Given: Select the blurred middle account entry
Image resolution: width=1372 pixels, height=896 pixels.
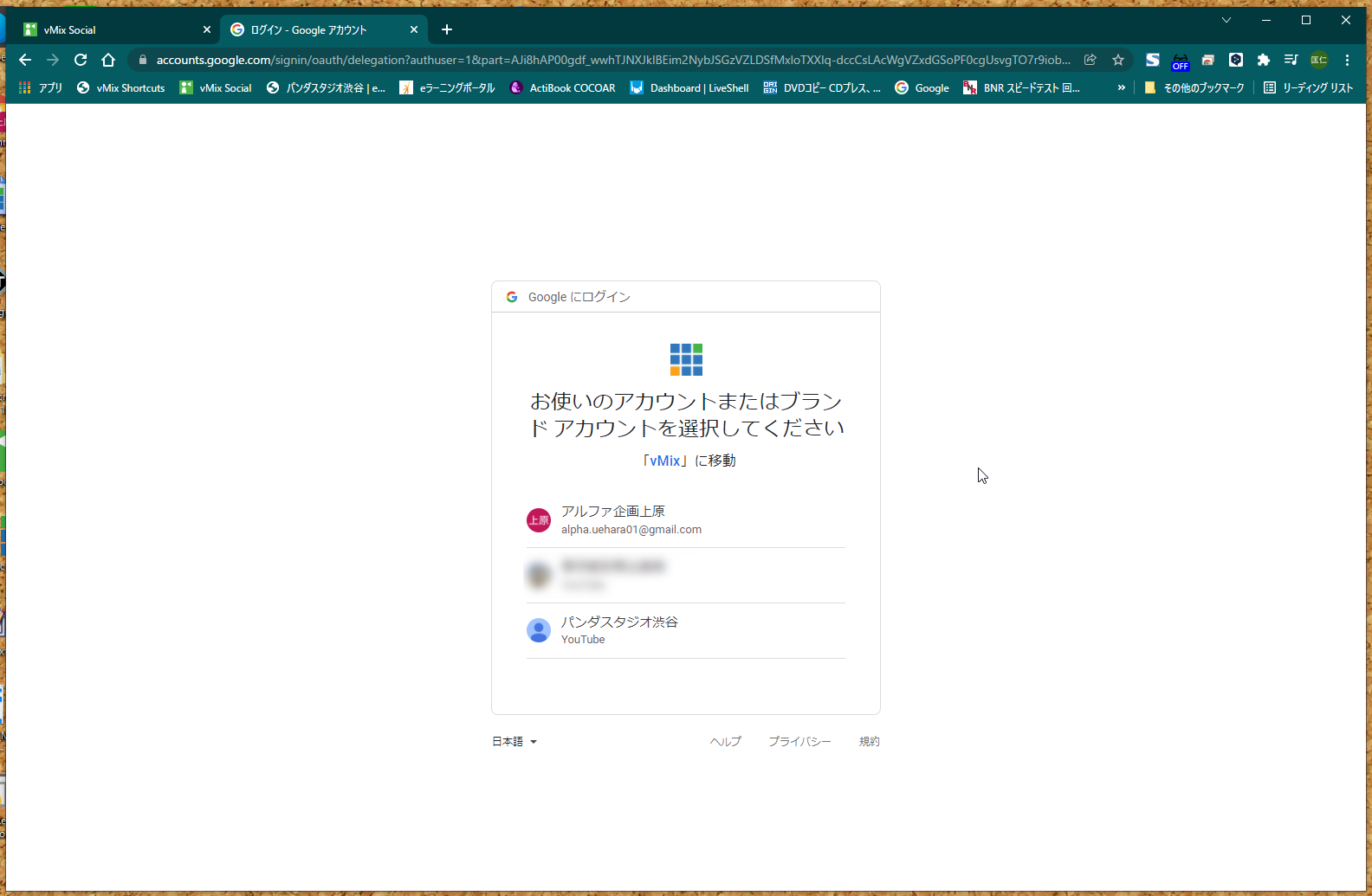Looking at the screenshot, I should 686,576.
